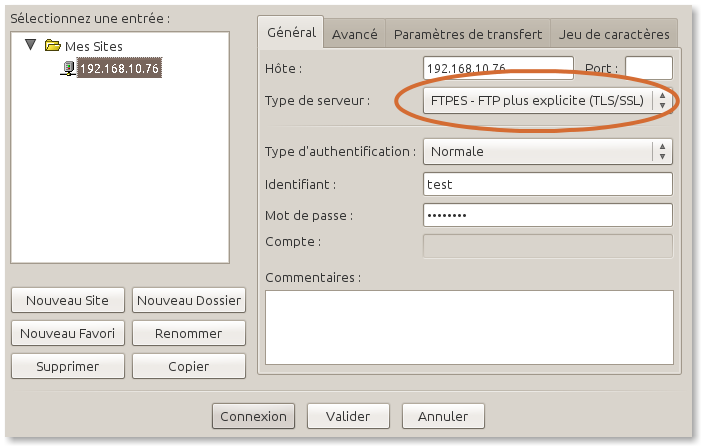Switch to the Avancé tab
This screenshot has width=701, height=446.
354,34
